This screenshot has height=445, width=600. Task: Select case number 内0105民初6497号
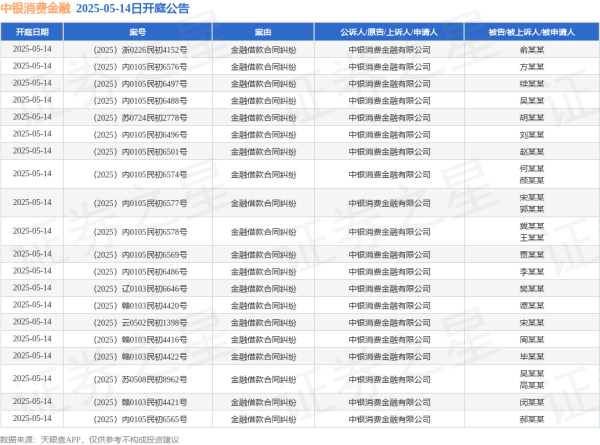pyautogui.click(x=155, y=84)
